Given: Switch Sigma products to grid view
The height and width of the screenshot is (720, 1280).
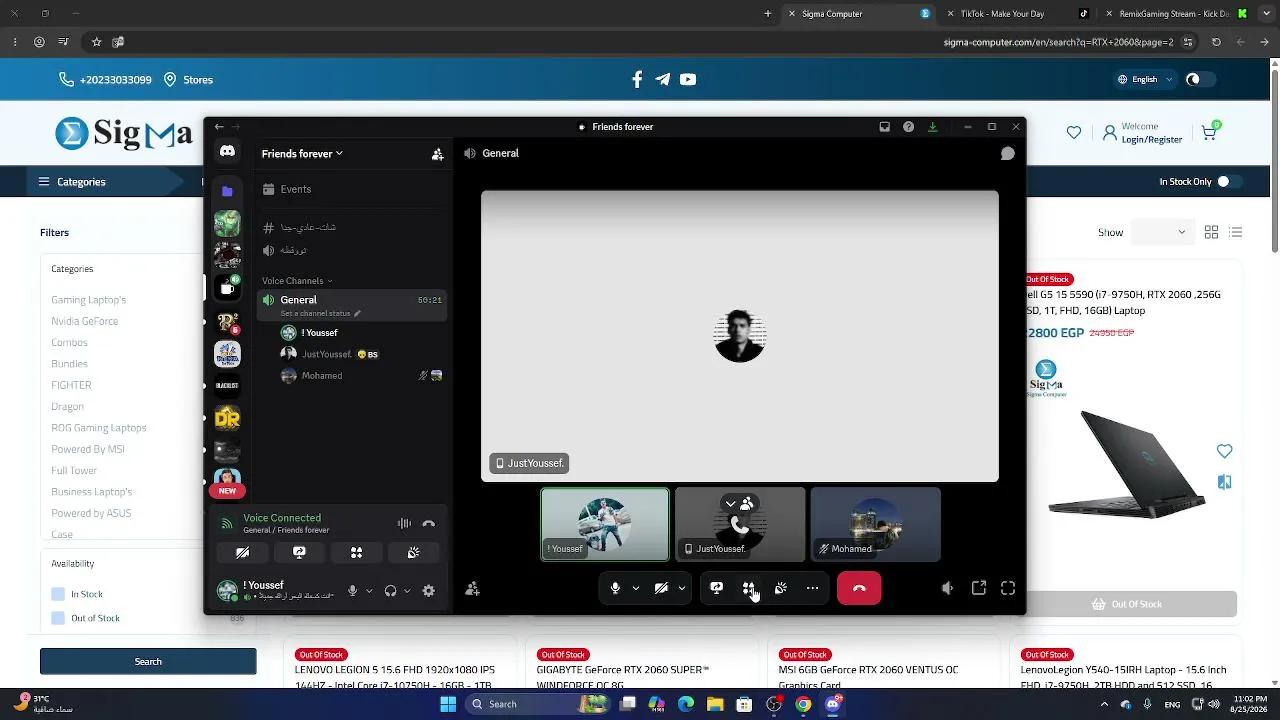Looking at the screenshot, I should coord(1211,232).
